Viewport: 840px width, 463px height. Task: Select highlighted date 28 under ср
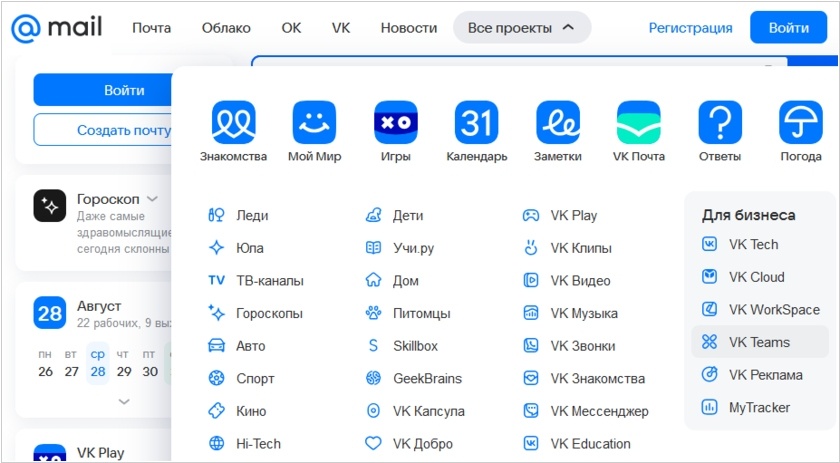[98, 364]
